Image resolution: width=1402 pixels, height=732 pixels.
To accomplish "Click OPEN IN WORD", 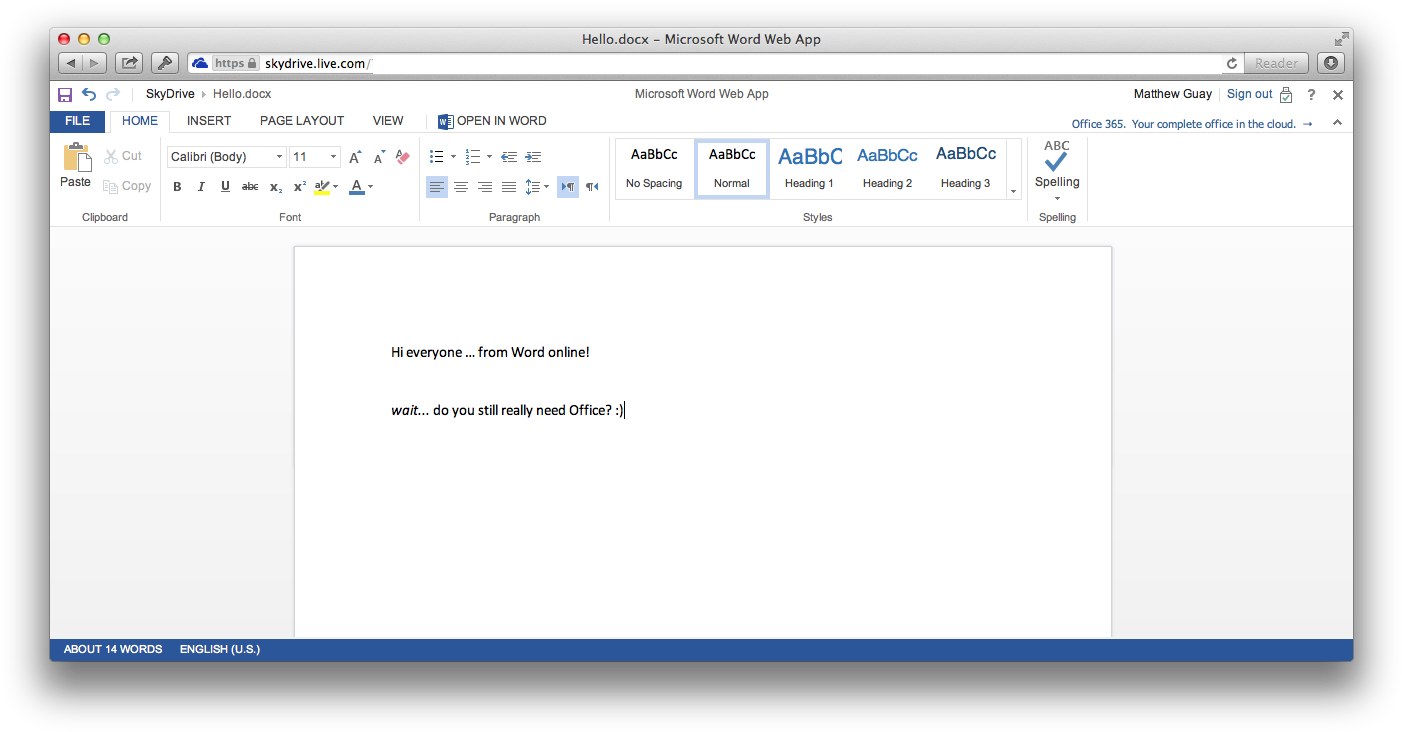I will (x=501, y=120).
